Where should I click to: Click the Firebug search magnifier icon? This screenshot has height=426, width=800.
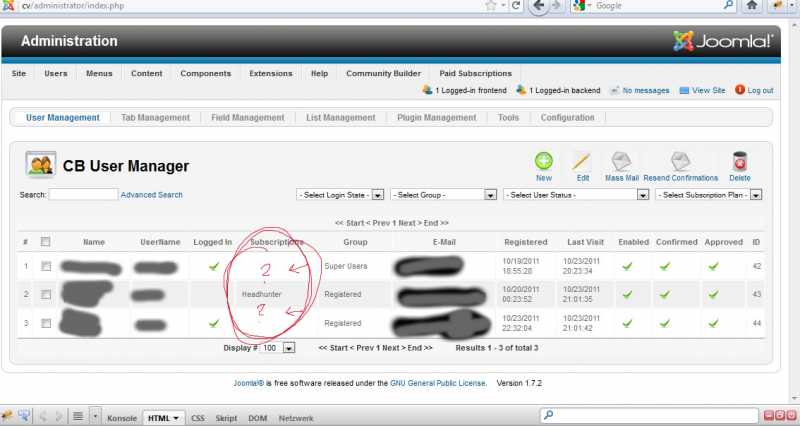point(548,415)
